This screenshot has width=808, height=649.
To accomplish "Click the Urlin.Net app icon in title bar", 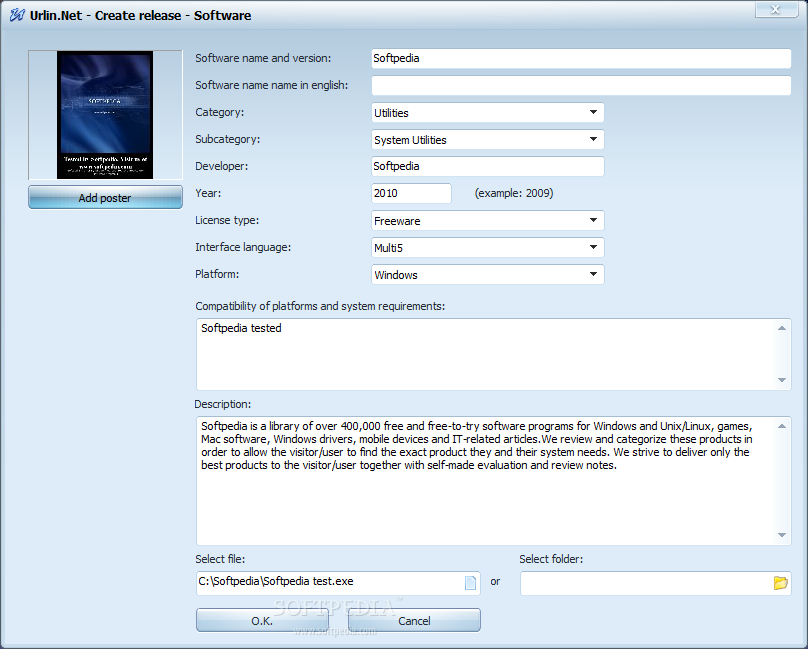I will [x=17, y=15].
